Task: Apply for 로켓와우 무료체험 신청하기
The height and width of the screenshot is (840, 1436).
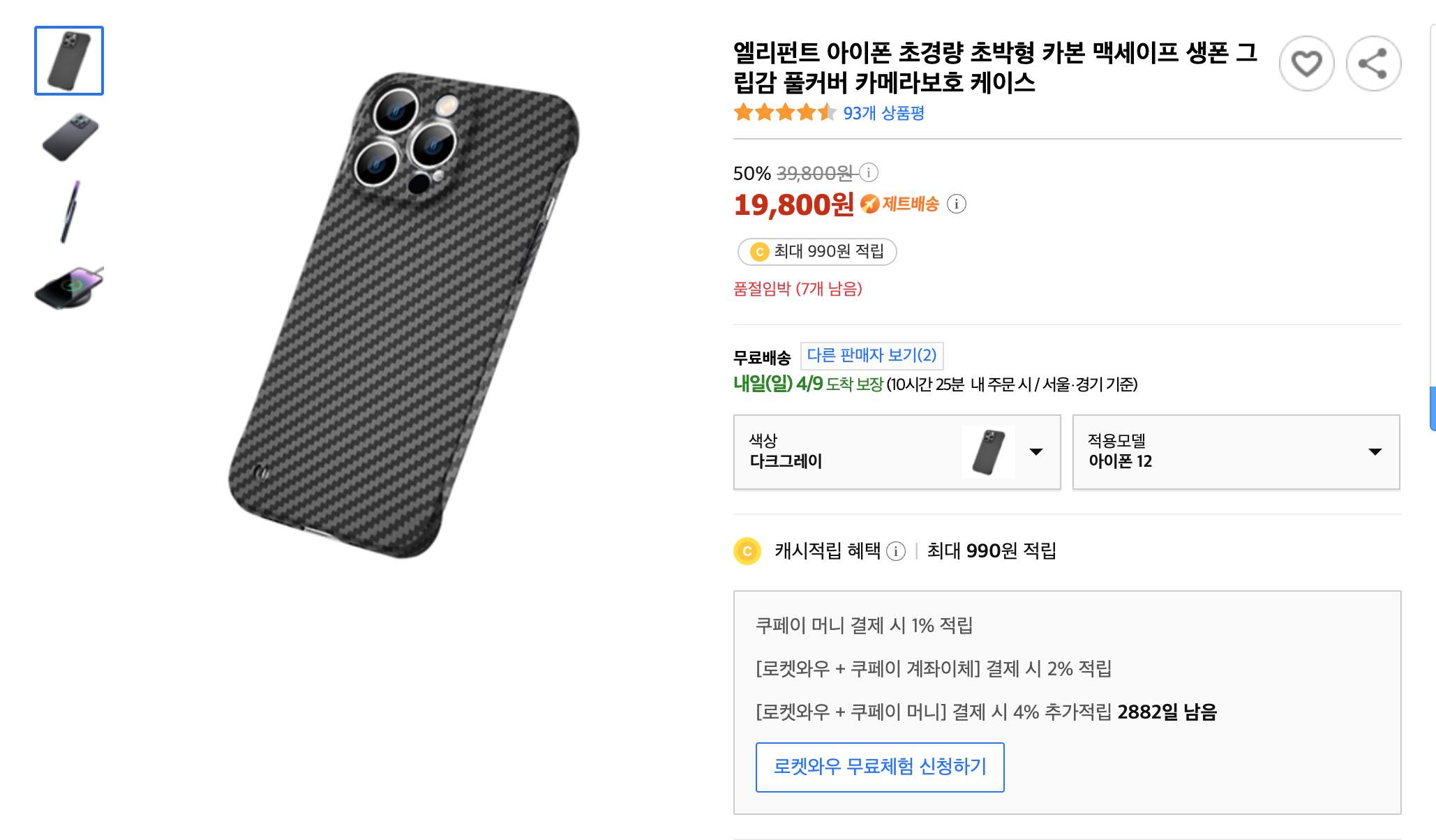Action: (879, 767)
